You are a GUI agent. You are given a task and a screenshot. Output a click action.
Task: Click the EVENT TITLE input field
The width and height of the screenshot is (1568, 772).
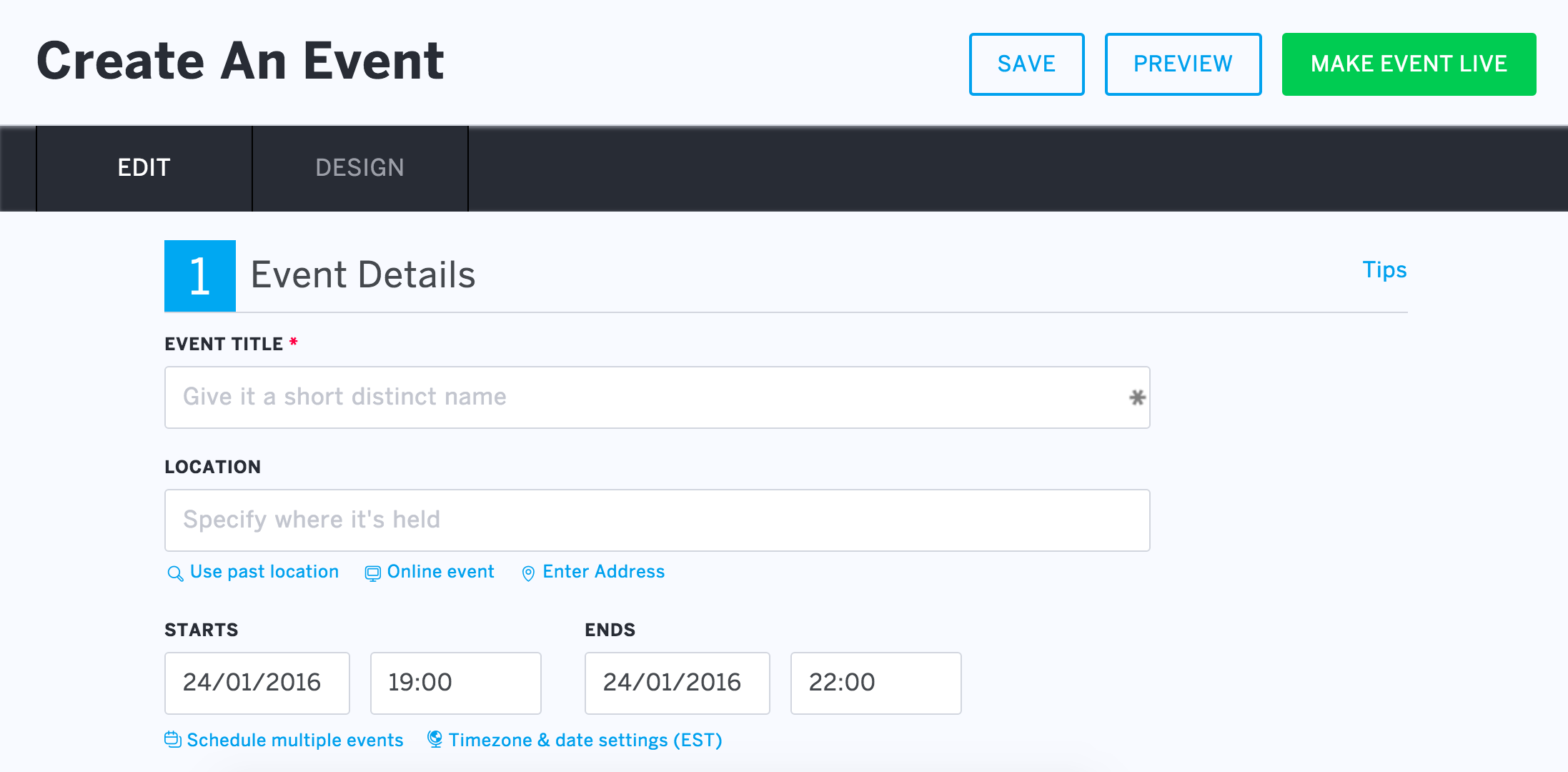659,397
